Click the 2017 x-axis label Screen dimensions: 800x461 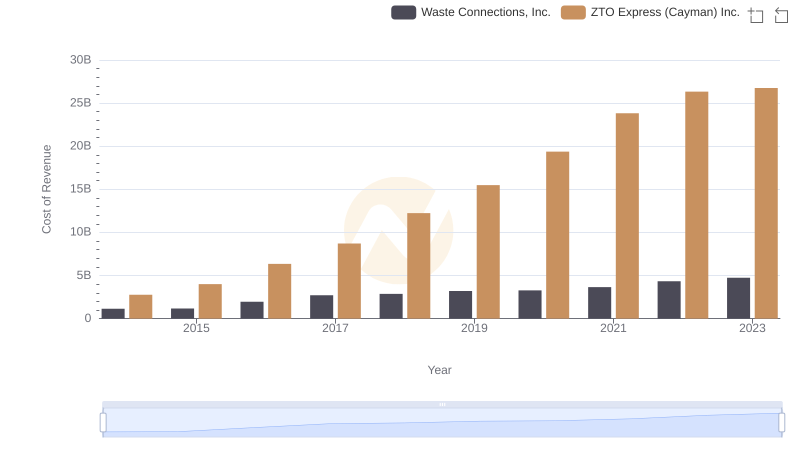point(335,328)
